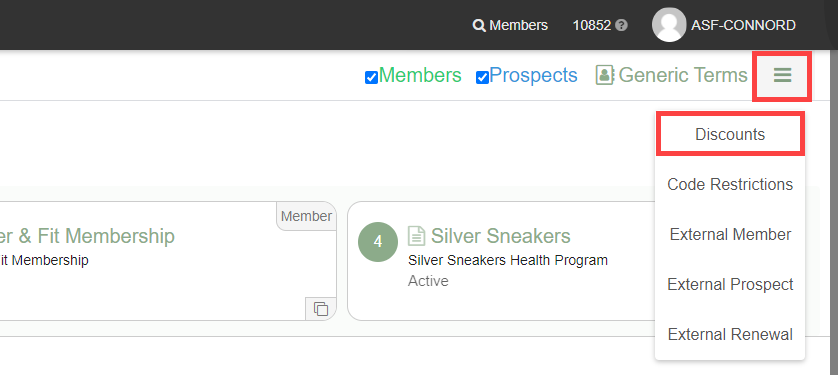Uncheck the Prospects checkbox
This screenshot has height=375, width=838.
[x=482, y=77]
